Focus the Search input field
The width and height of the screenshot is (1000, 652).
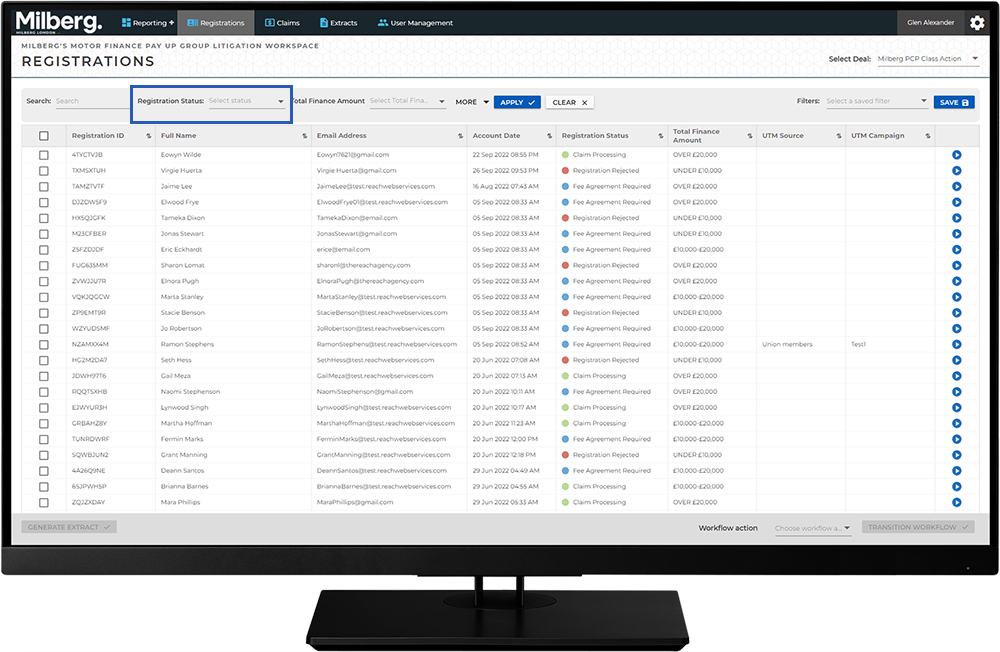(90, 101)
